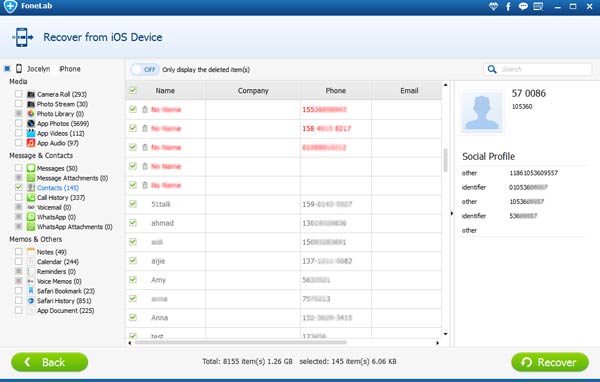This screenshot has width=600, height=382.
Task: Toggle the select-all checkbox in table header
Action: 133,90
